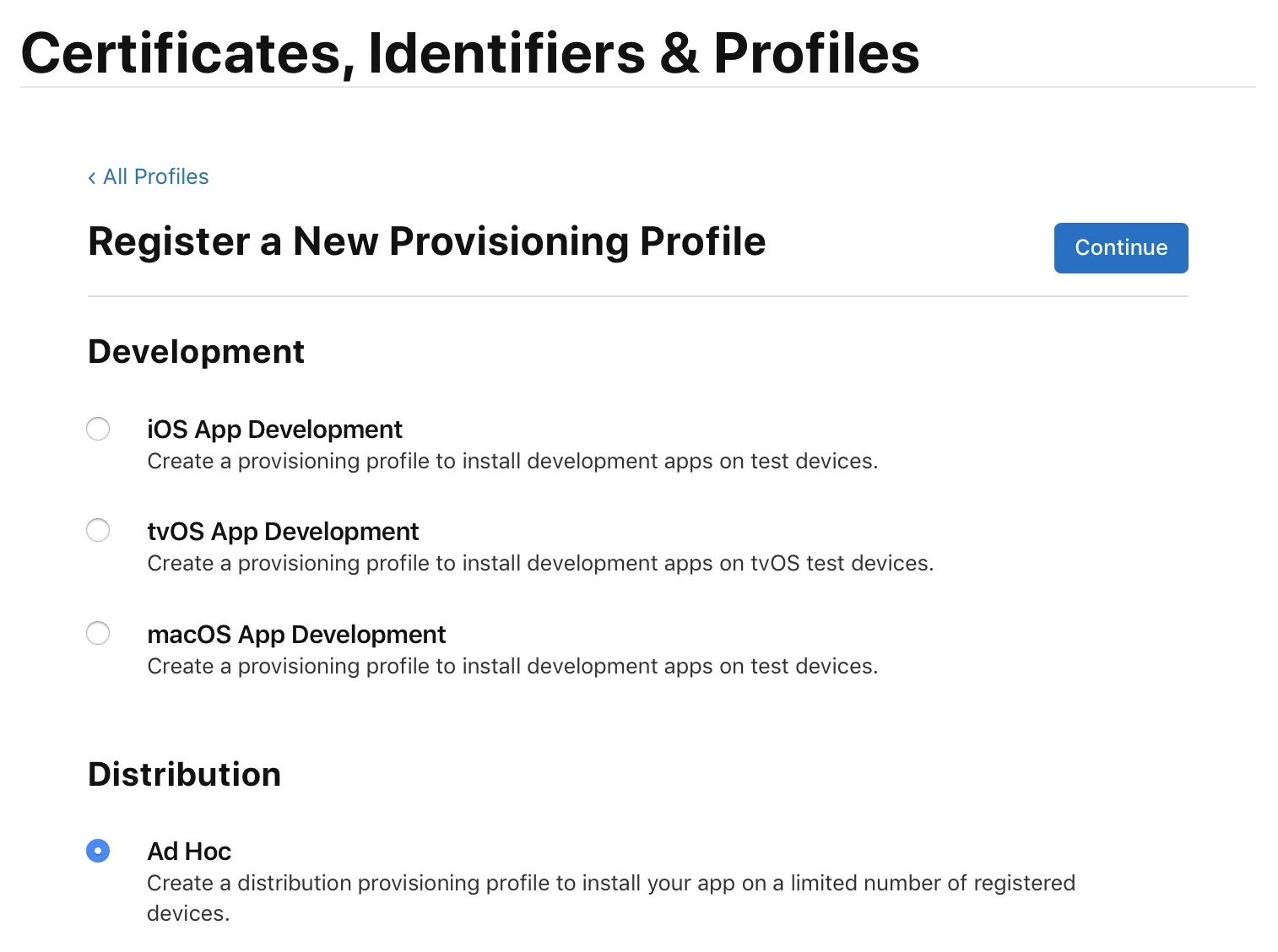Choose the tvOS App Development radio button

pyautogui.click(x=98, y=530)
